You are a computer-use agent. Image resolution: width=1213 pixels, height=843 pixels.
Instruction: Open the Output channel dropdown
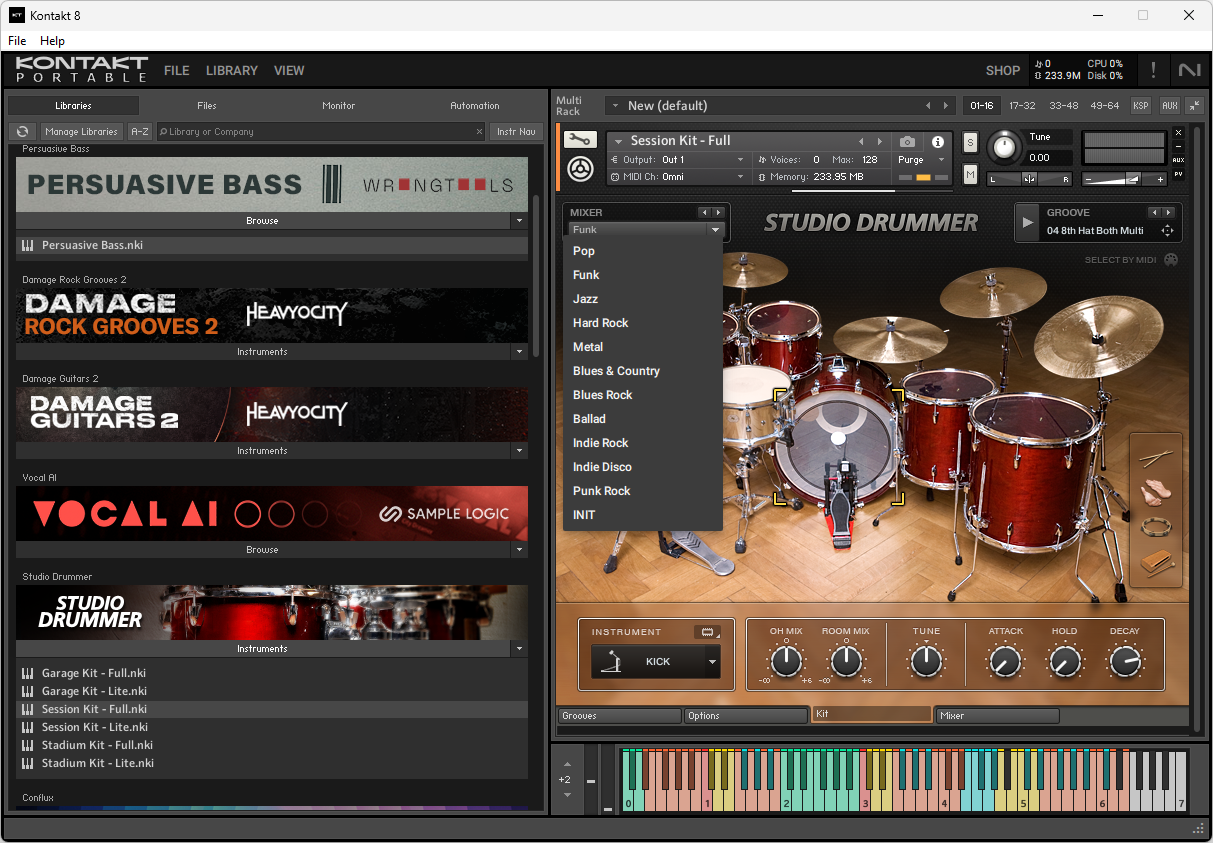pyautogui.click(x=741, y=160)
